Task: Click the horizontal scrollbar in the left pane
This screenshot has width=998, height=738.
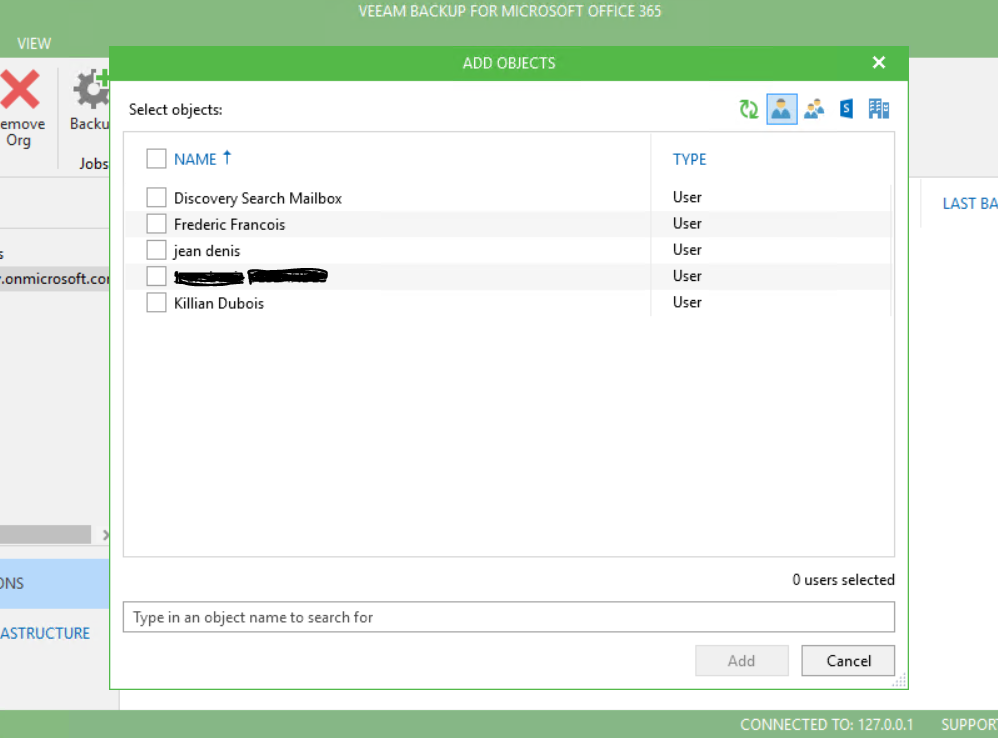Action: (x=45, y=534)
